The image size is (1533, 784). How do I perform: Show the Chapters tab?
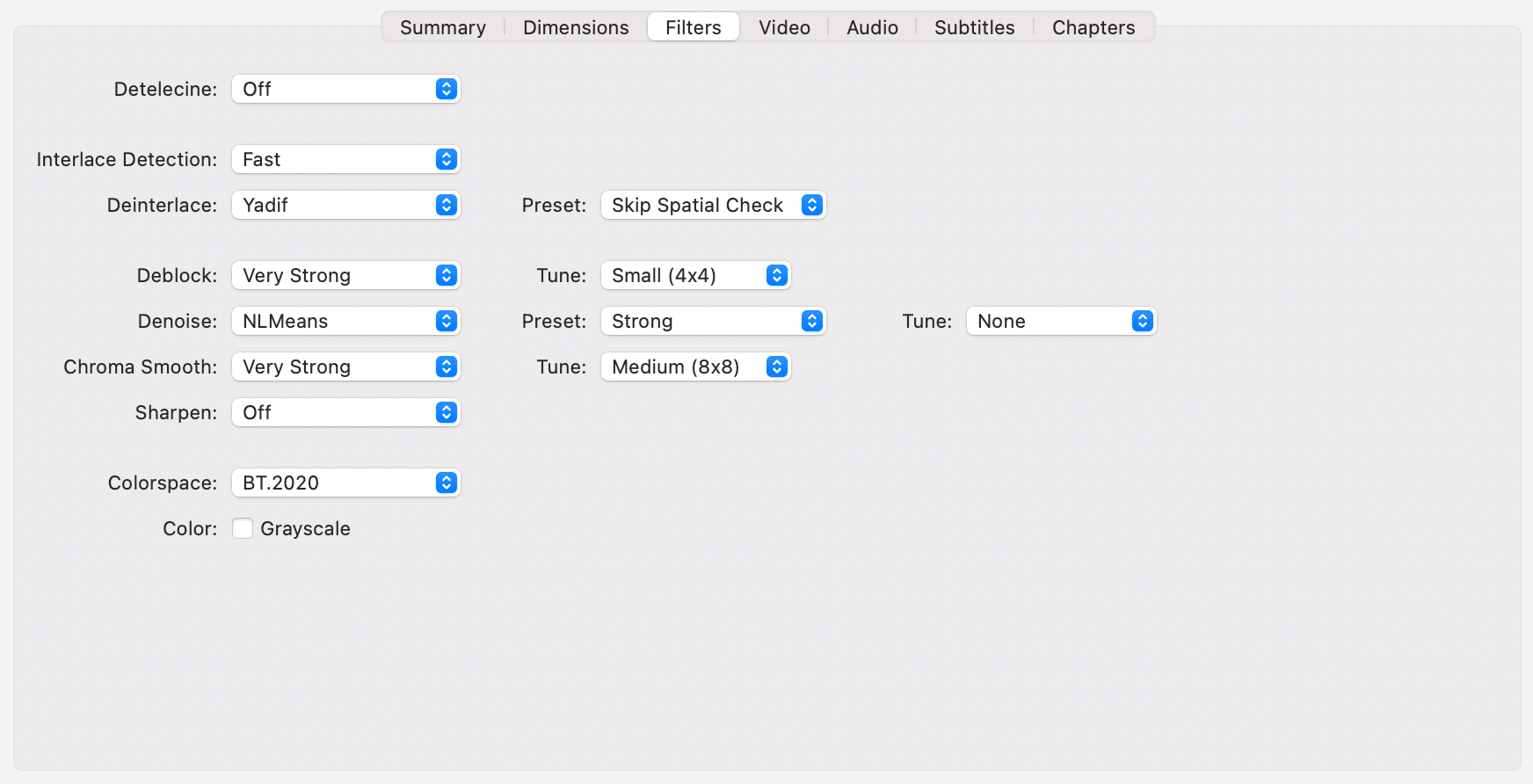1093,27
